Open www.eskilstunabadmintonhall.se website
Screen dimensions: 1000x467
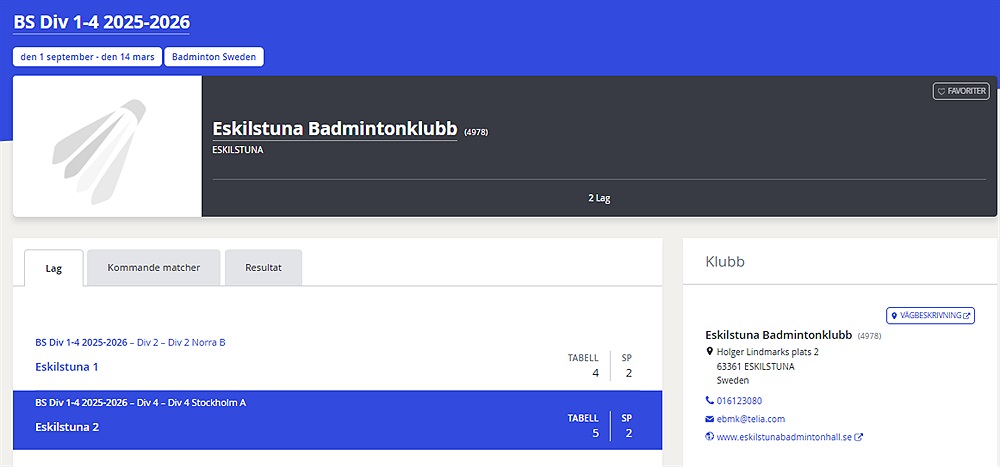(x=784, y=438)
